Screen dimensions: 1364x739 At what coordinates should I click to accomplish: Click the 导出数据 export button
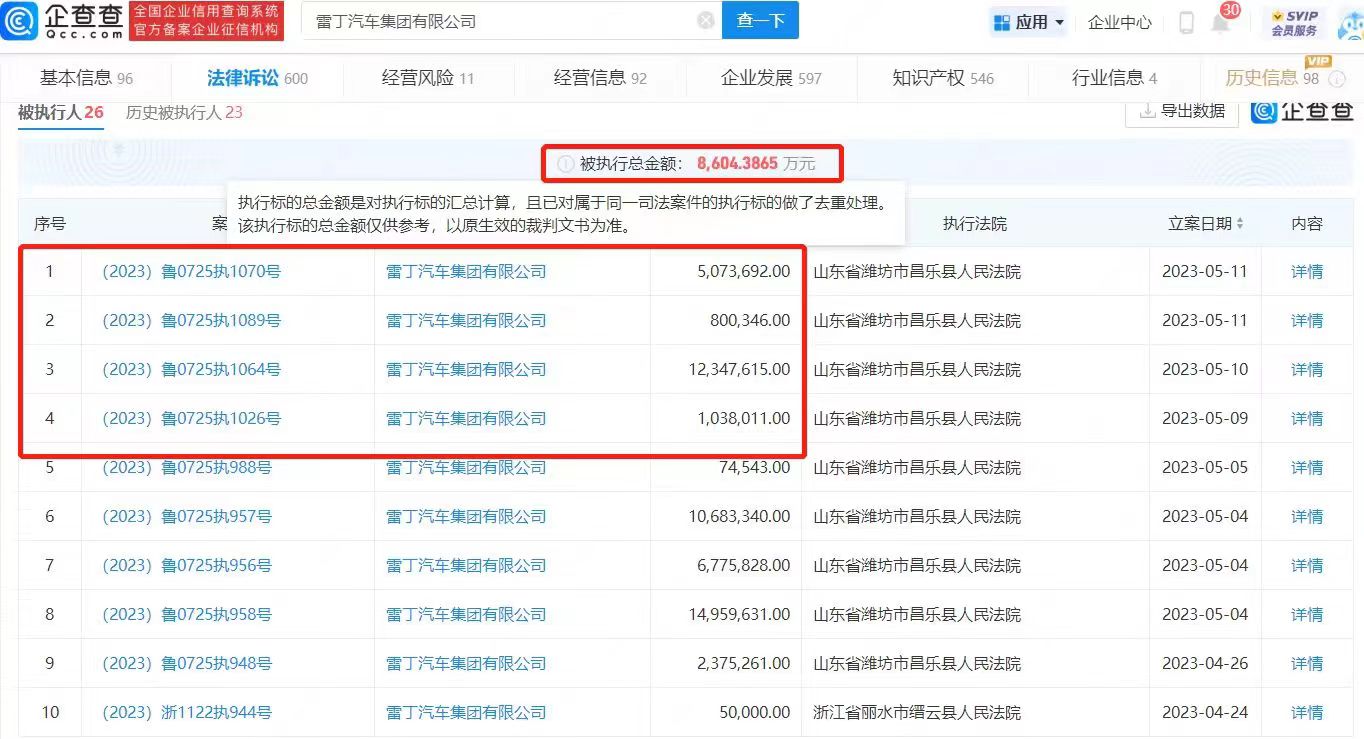(x=1182, y=111)
